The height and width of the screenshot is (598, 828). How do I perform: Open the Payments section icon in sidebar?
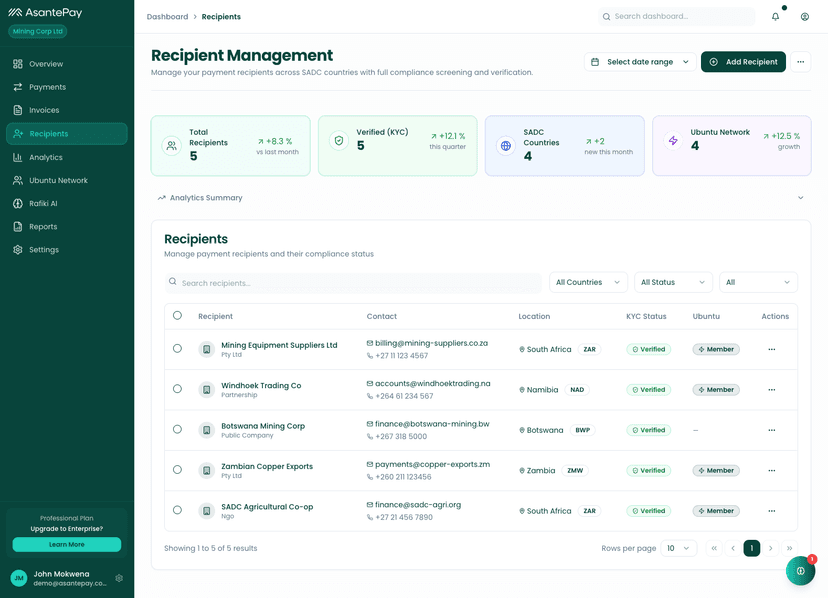pyautogui.click(x=17, y=87)
